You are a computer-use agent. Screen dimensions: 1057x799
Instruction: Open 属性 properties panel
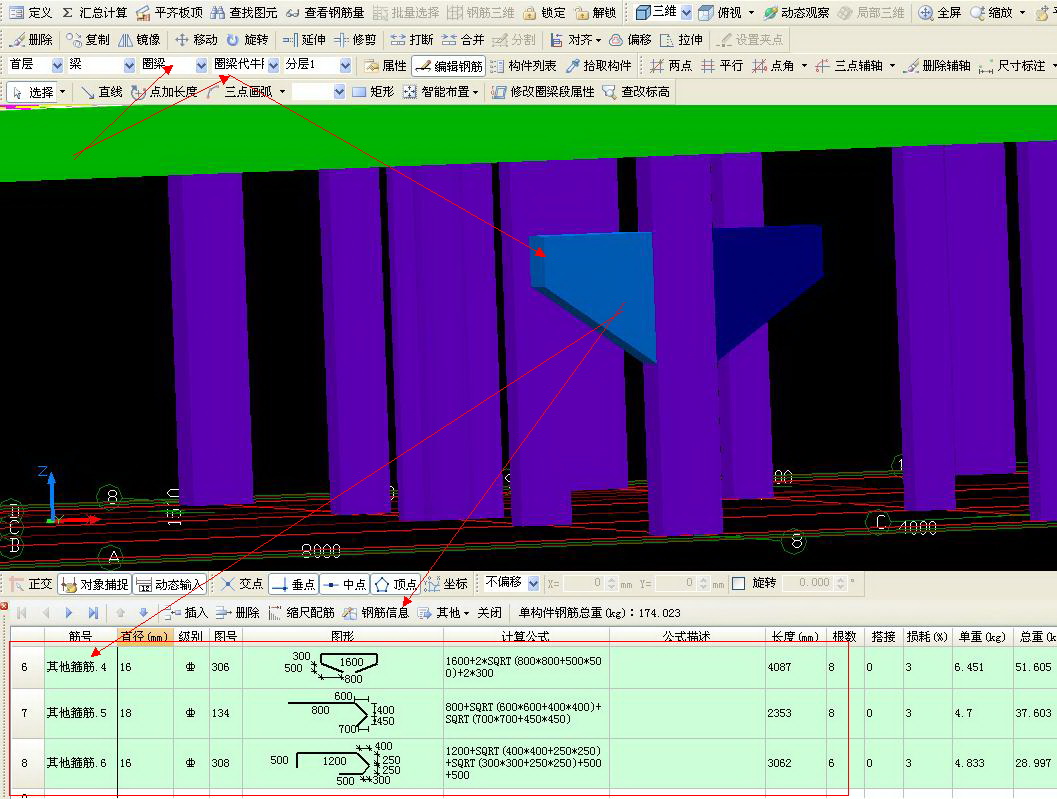tap(386, 65)
